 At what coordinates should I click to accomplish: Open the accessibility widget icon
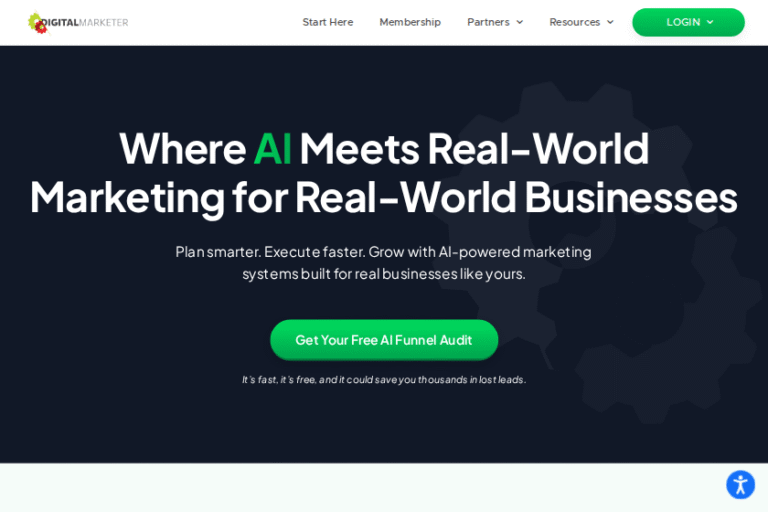(x=740, y=485)
